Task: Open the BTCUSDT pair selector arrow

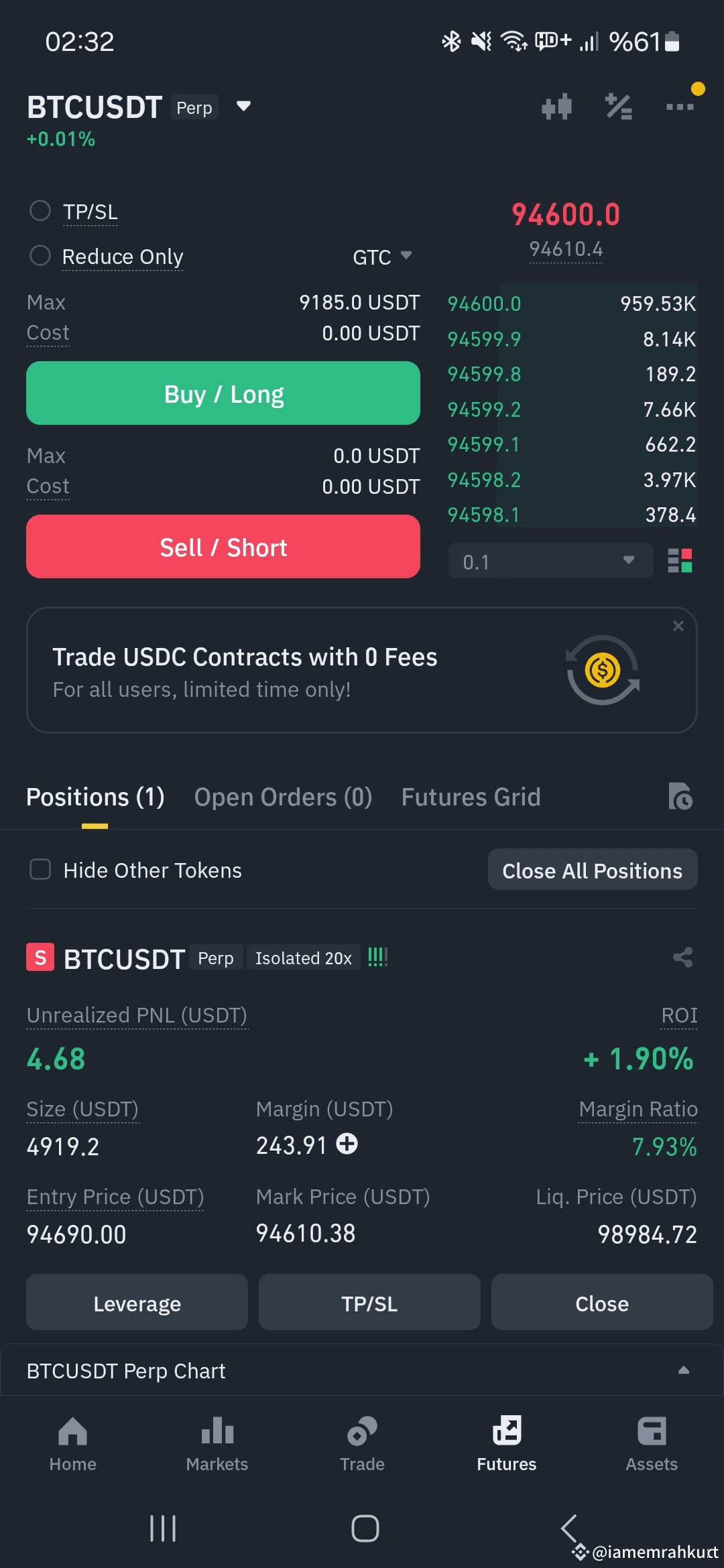Action: 243,106
